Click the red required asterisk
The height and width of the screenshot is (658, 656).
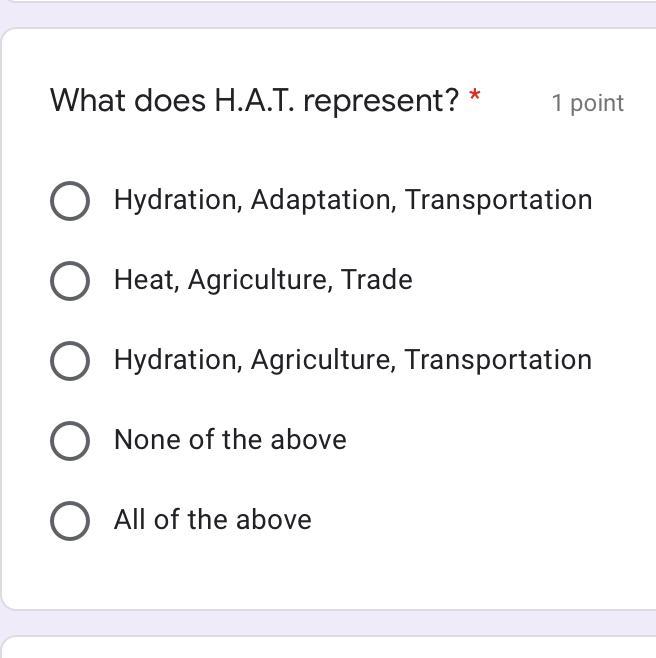[x=475, y=97]
